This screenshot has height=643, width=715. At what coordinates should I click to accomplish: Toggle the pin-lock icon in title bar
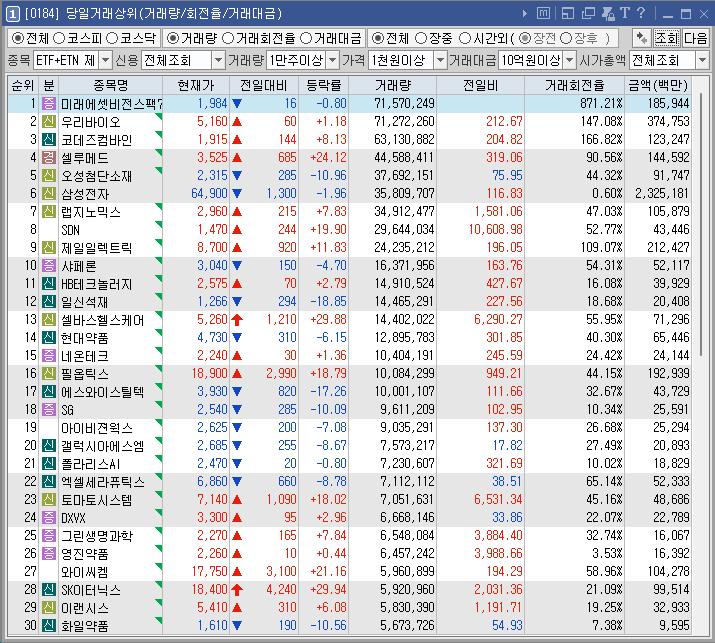point(608,14)
